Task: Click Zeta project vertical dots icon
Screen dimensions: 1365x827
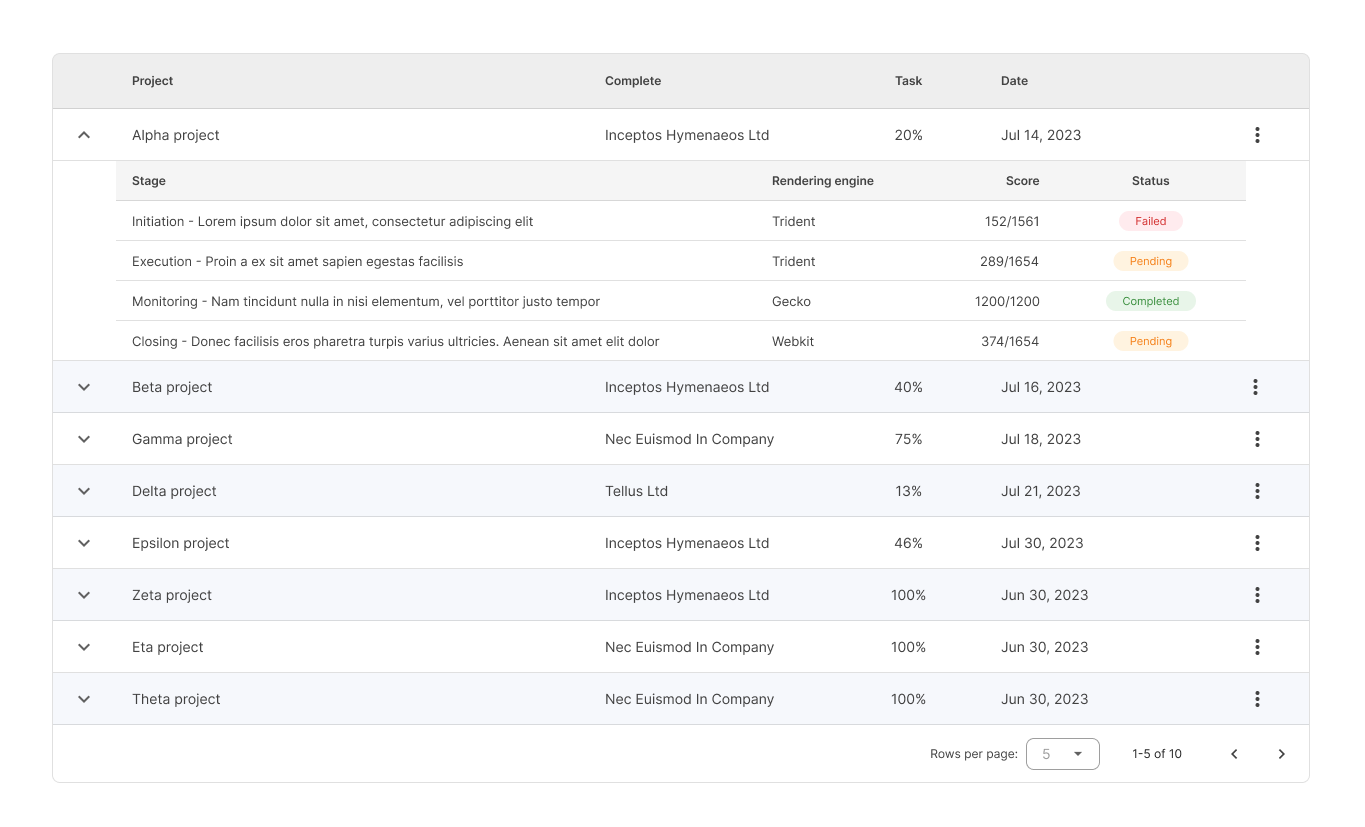Action: click(x=1257, y=595)
